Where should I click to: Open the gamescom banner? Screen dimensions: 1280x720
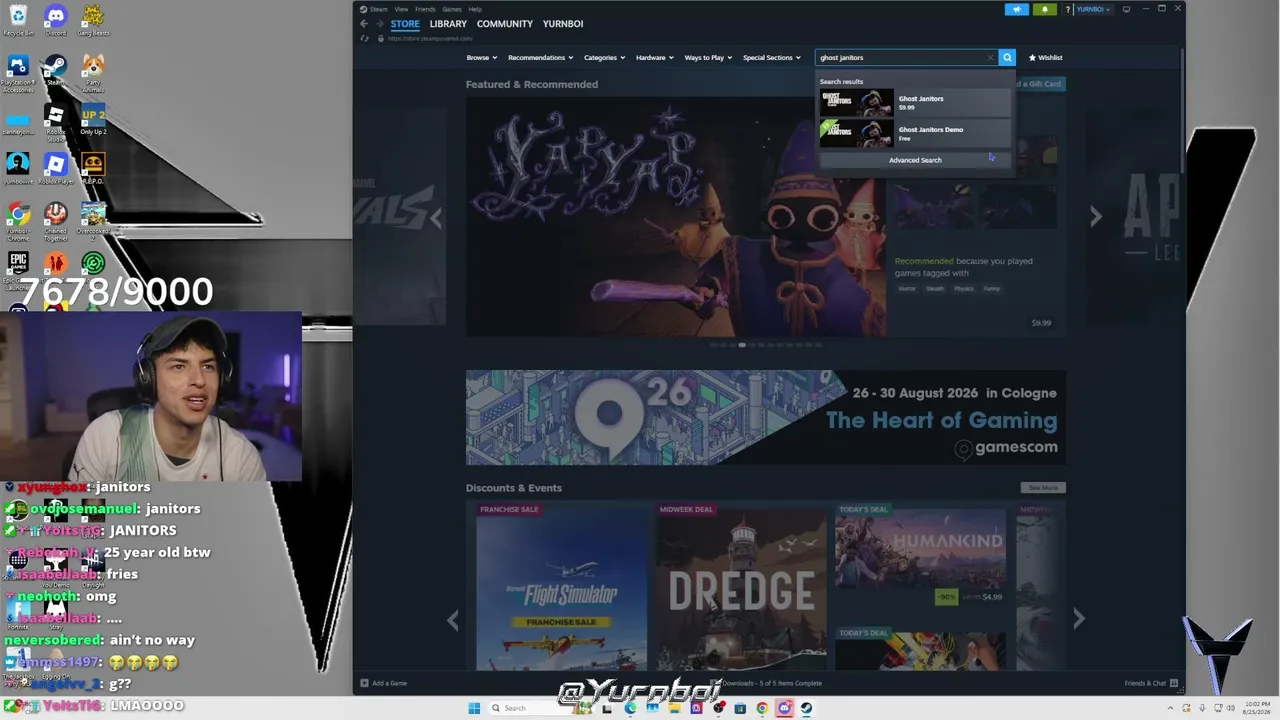click(x=765, y=418)
